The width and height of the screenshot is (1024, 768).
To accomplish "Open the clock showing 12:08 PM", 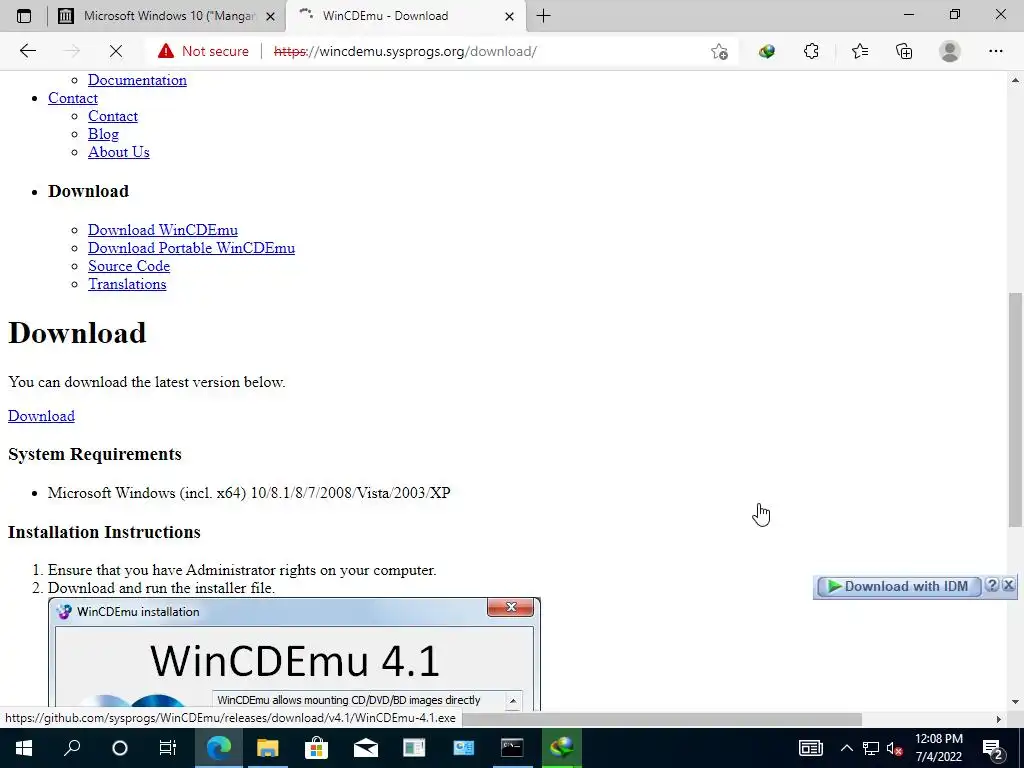I will [x=938, y=748].
